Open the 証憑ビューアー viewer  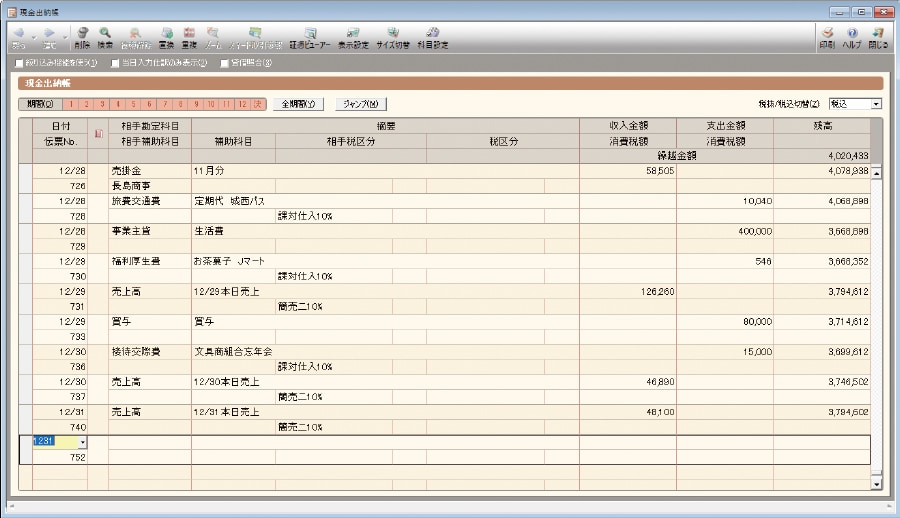(x=309, y=37)
